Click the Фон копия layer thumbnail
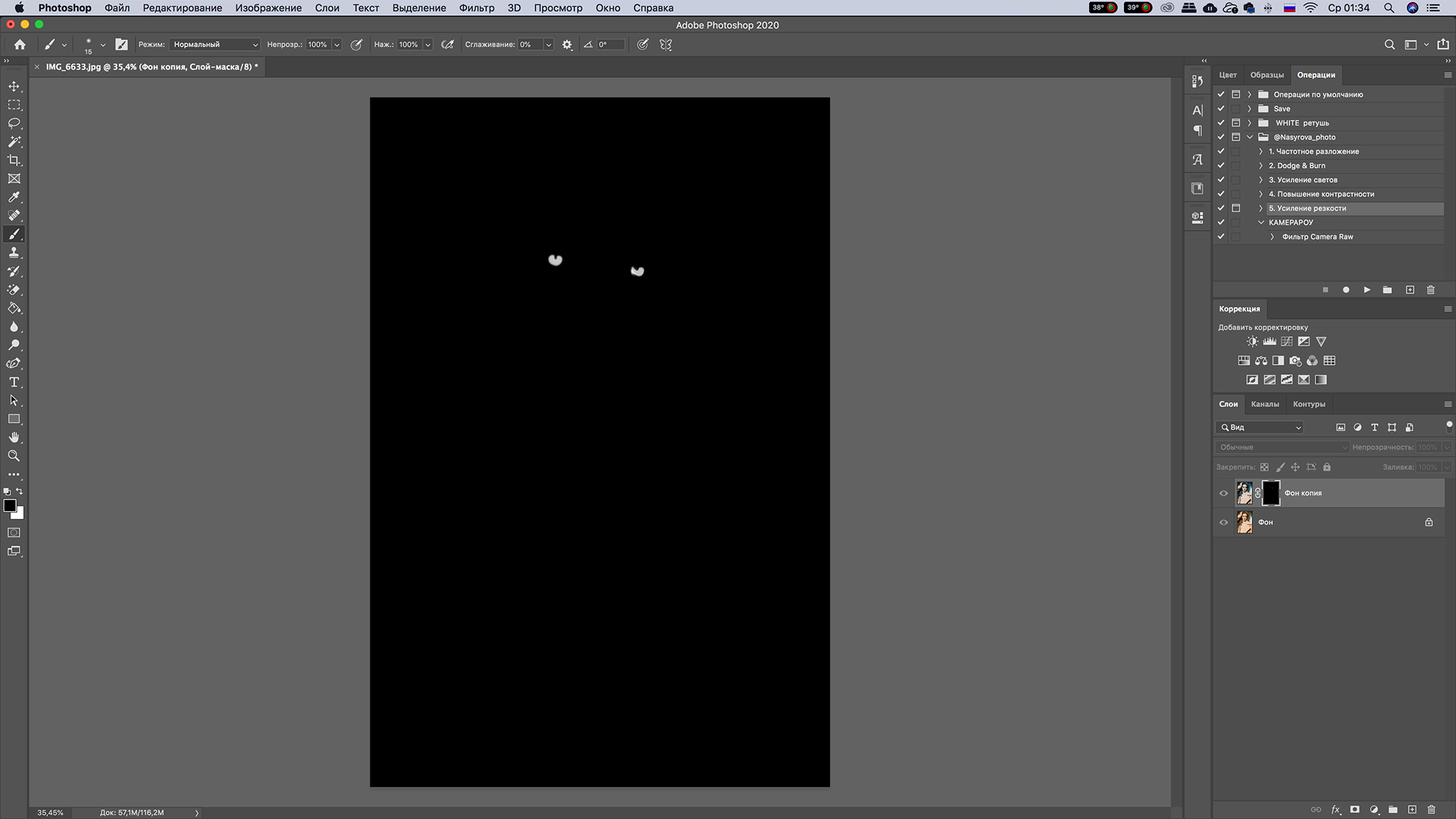 coord(1244,492)
